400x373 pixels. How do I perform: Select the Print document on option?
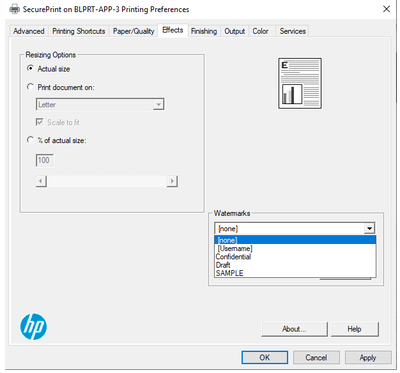pyautogui.click(x=30, y=87)
